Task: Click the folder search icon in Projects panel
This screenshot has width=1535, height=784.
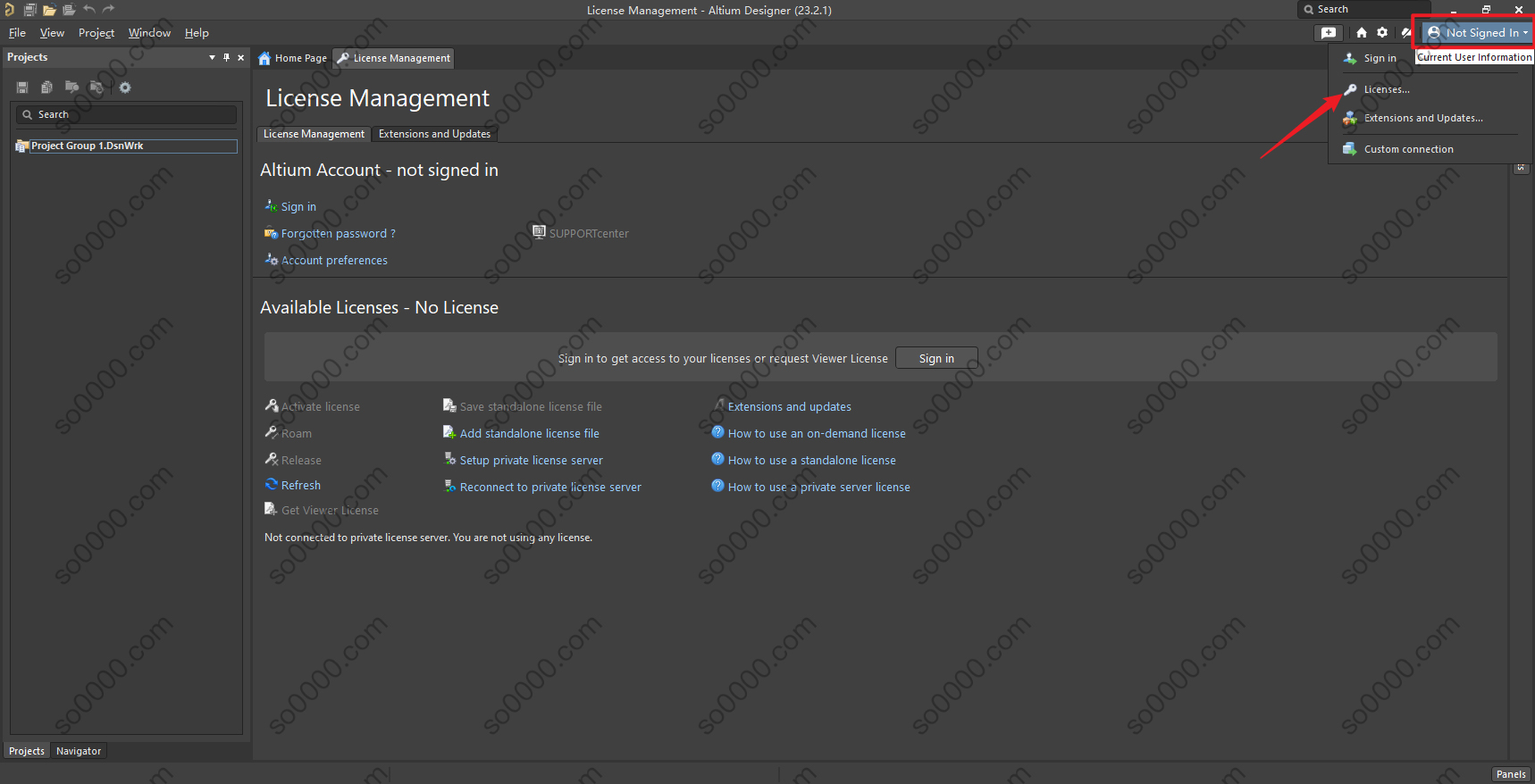Action: click(71, 88)
